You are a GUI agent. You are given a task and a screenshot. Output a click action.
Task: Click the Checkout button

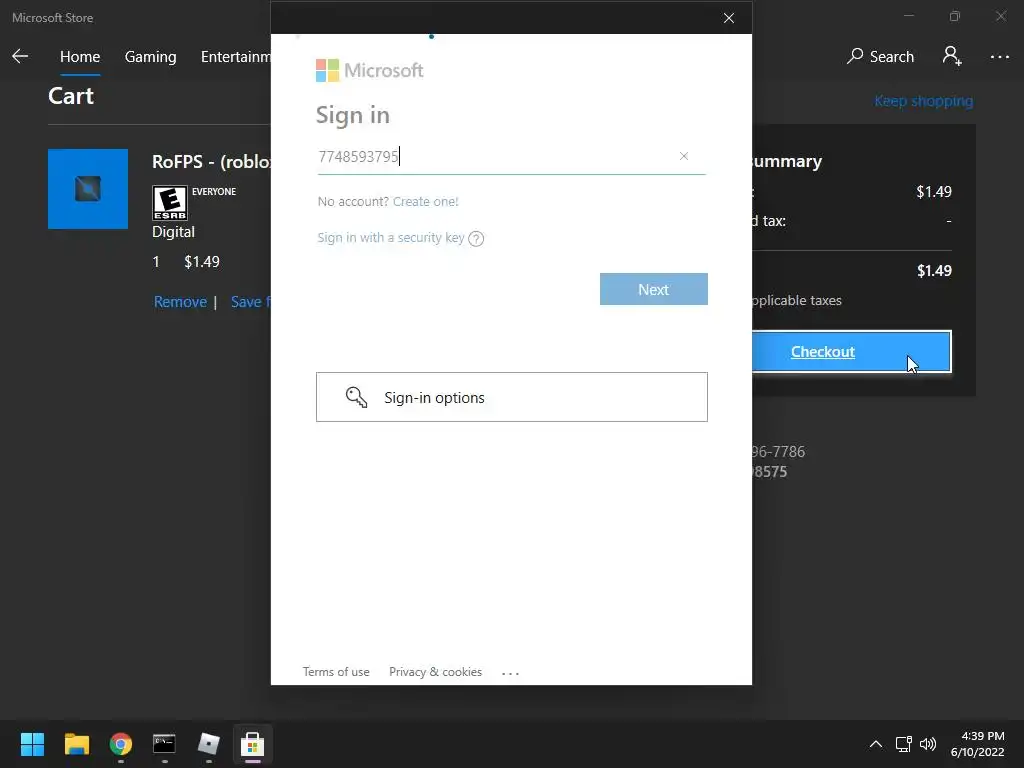click(x=851, y=351)
